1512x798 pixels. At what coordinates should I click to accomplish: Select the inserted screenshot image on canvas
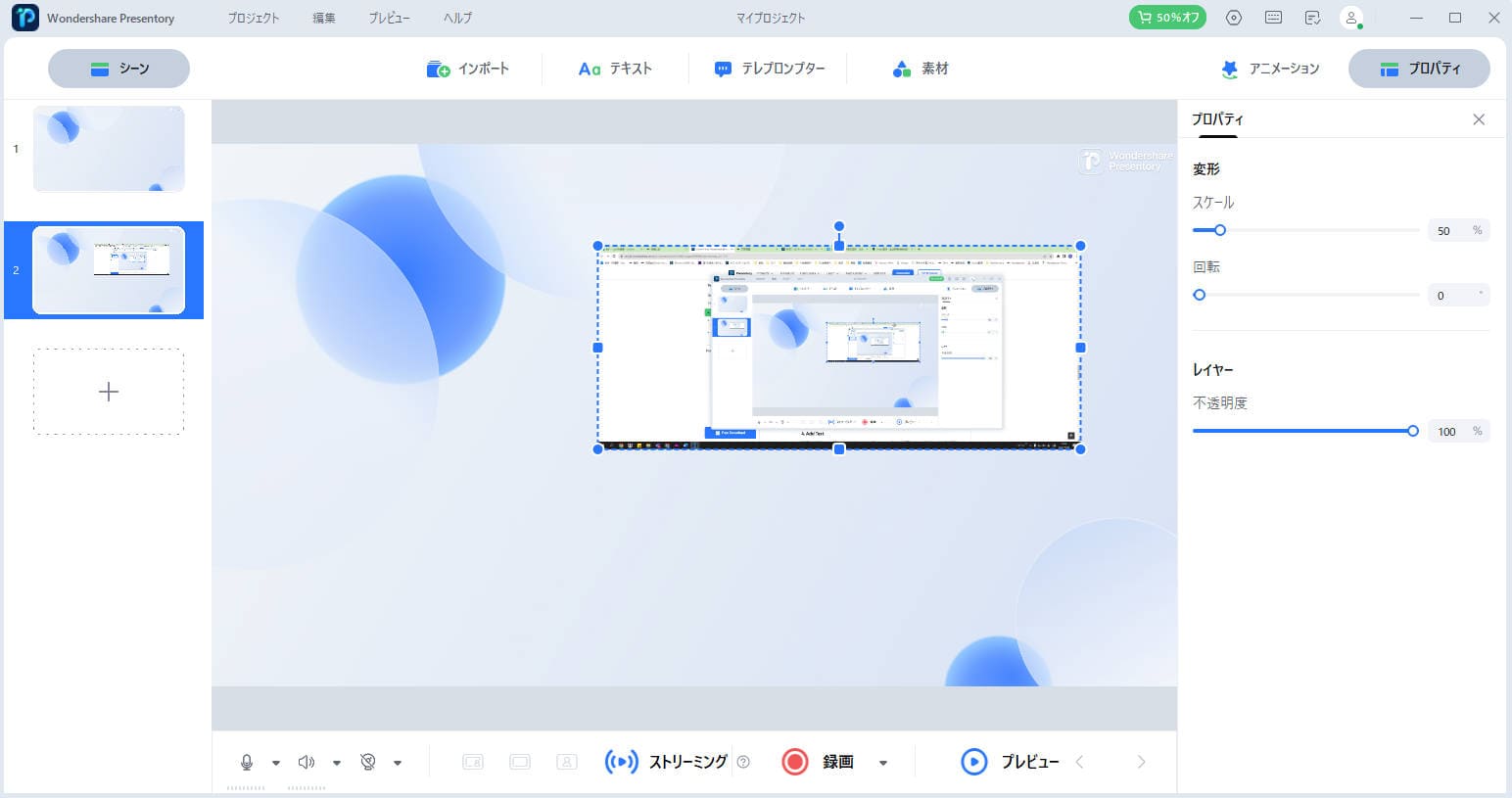(839, 348)
